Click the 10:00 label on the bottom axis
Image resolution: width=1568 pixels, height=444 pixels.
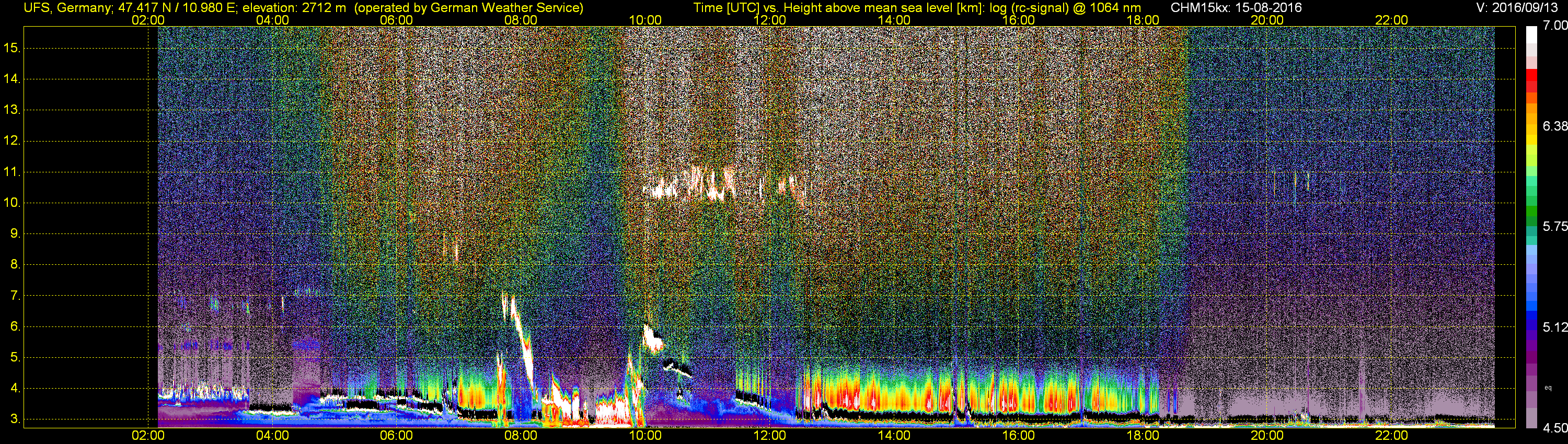[645, 436]
